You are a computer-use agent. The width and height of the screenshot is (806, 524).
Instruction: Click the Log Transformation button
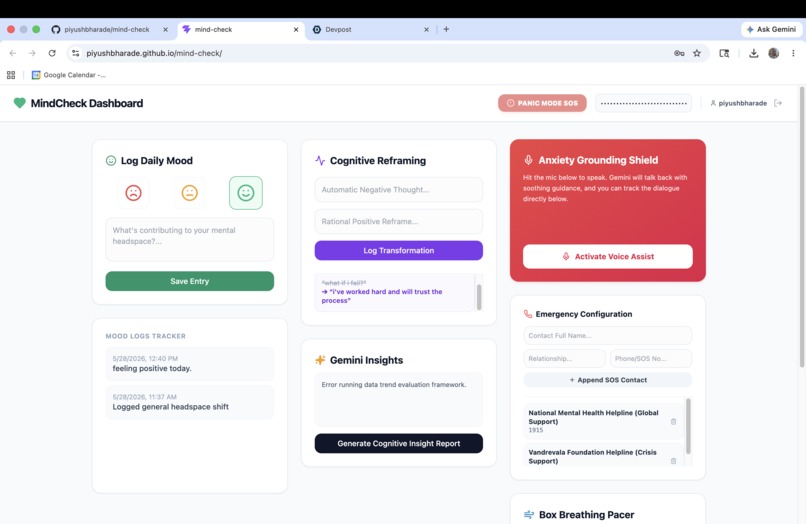coord(399,250)
